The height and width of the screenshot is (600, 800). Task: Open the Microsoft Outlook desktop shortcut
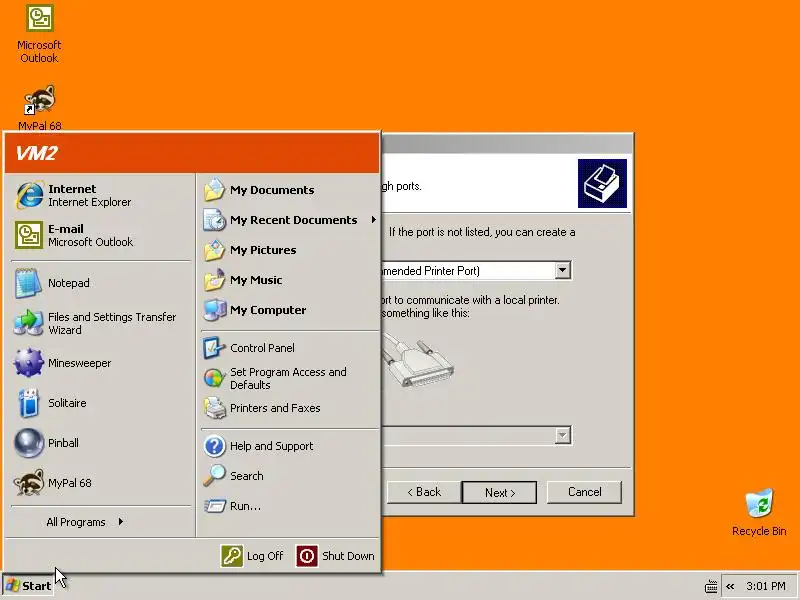pyautogui.click(x=39, y=34)
